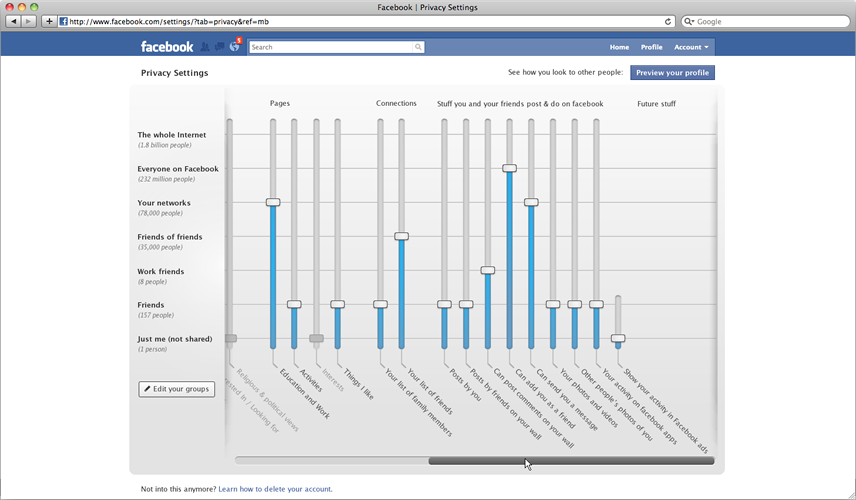Open the Account dropdown menu

pyautogui.click(x=691, y=47)
